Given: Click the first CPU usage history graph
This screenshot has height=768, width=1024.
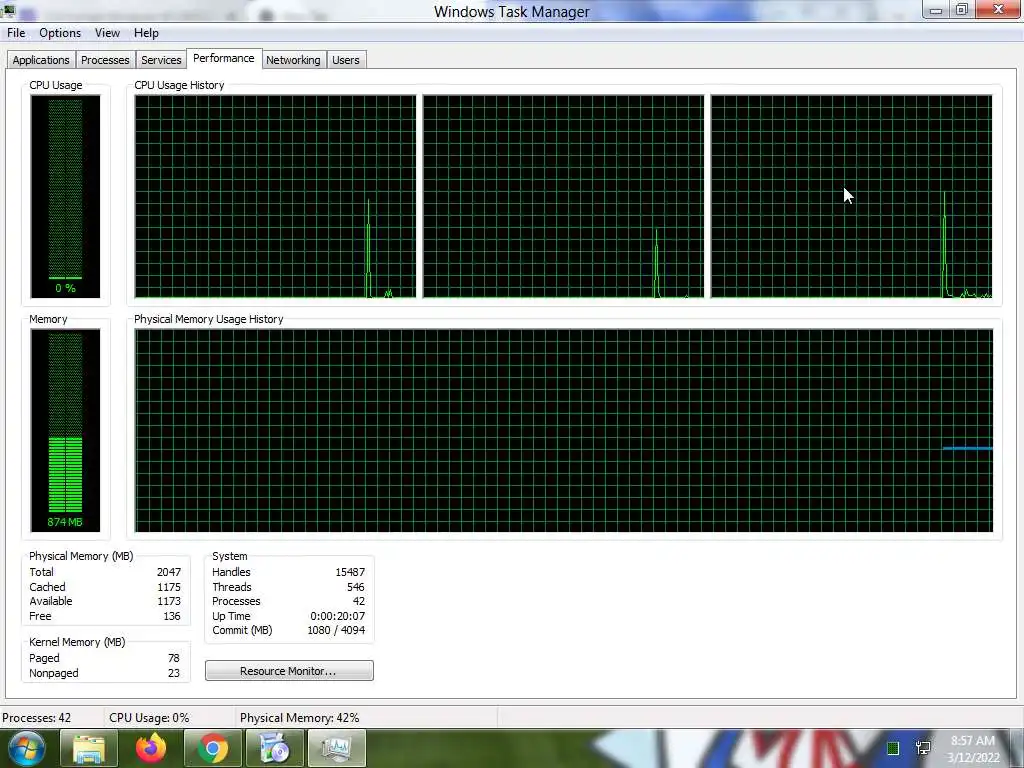Looking at the screenshot, I should tap(275, 197).
